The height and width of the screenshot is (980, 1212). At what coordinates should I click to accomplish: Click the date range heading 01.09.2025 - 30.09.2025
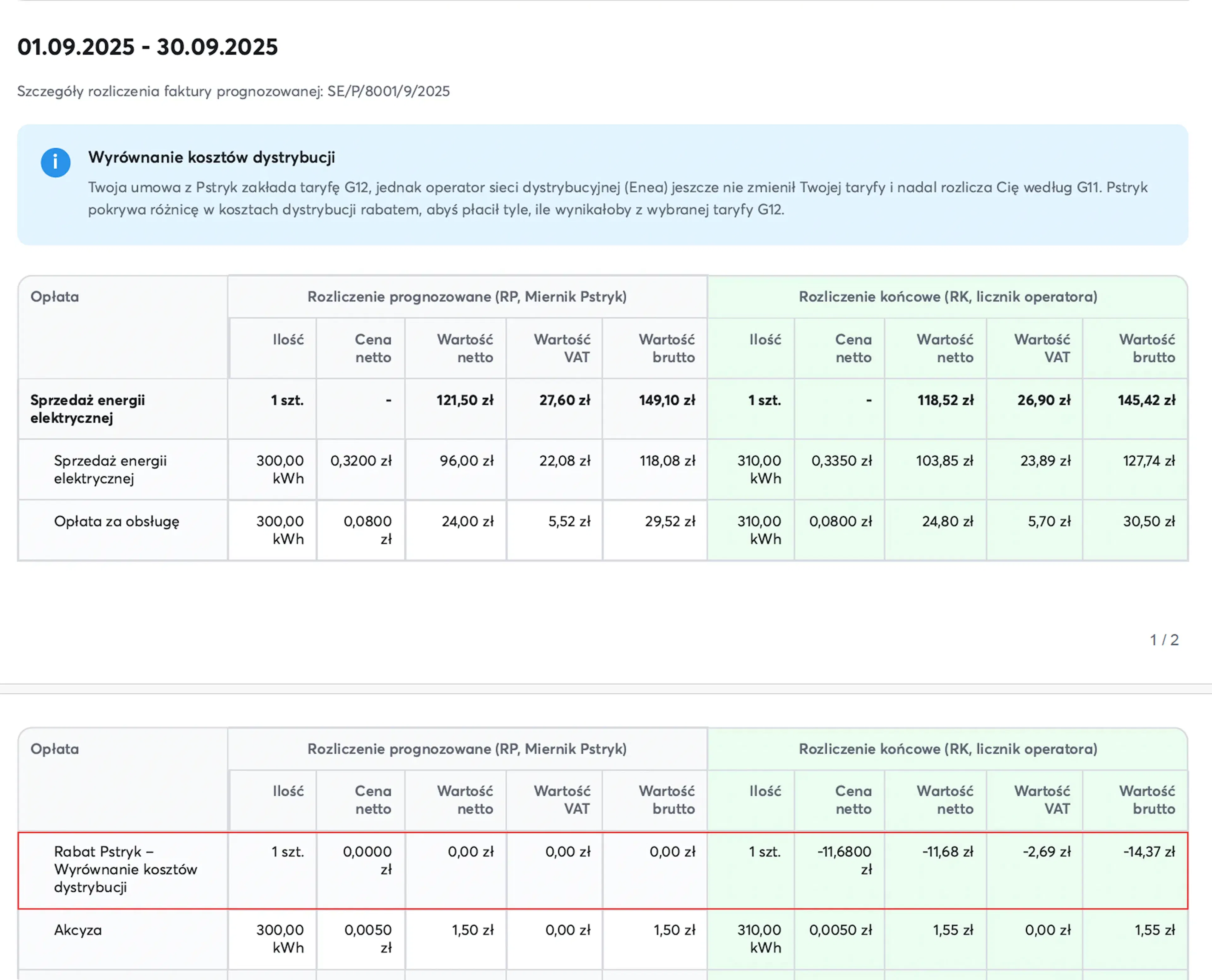click(147, 47)
